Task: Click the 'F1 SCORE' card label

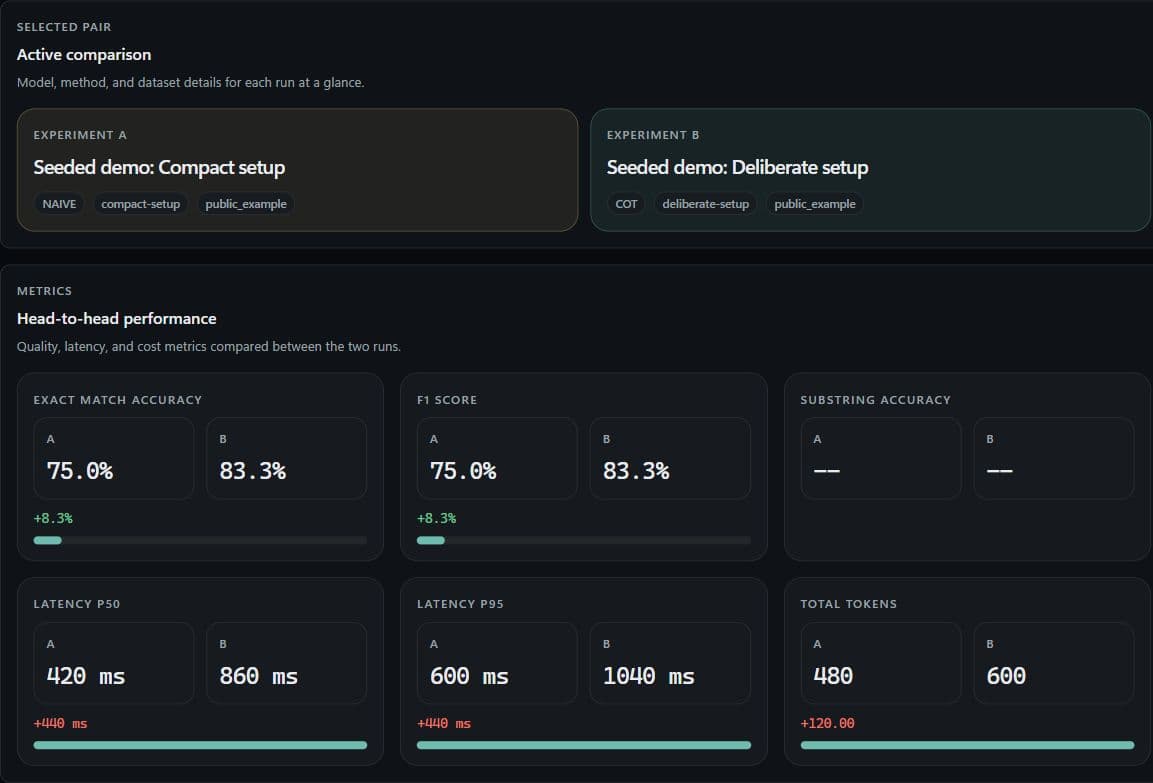Action: coord(447,400)
